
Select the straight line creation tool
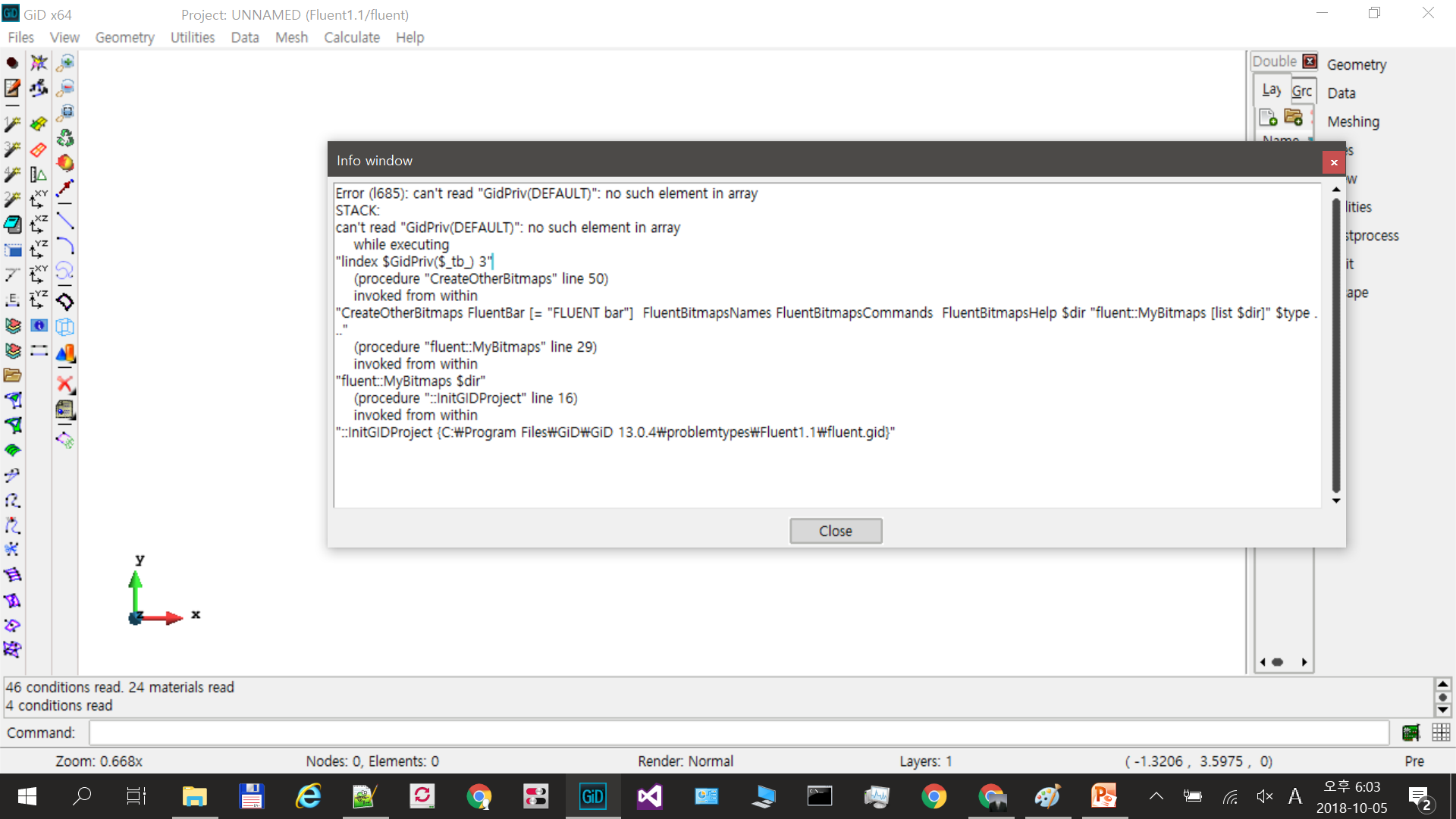pyautogui.click(x=65, y=221)
